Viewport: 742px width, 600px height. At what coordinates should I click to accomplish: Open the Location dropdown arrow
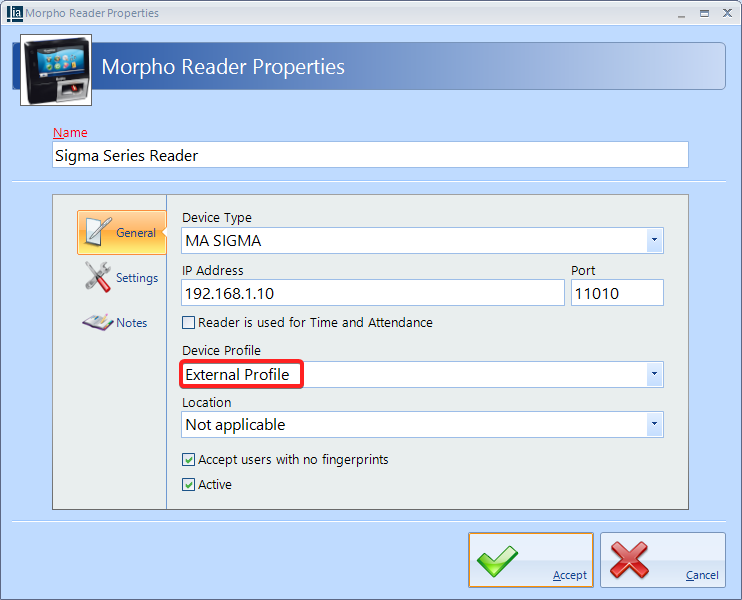[x=654, y=424]
